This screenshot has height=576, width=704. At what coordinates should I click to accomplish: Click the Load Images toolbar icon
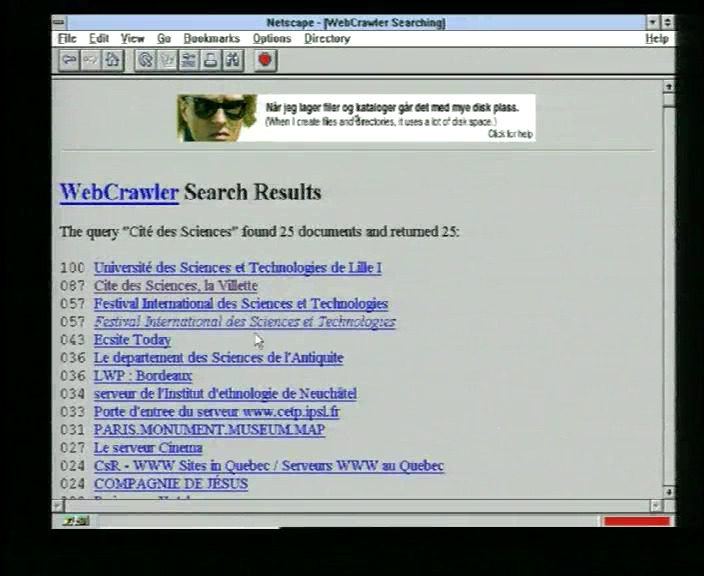pyautogui.click(x=167, y=60)
